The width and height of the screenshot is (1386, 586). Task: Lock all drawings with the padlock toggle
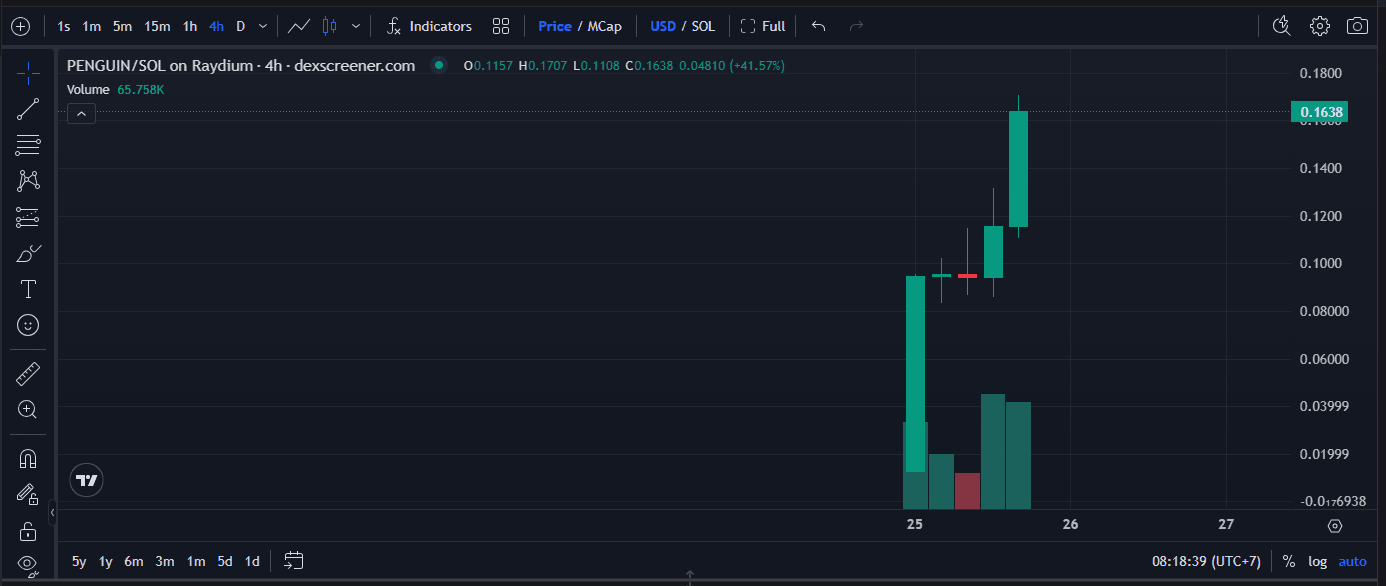(x=28, y=530)
